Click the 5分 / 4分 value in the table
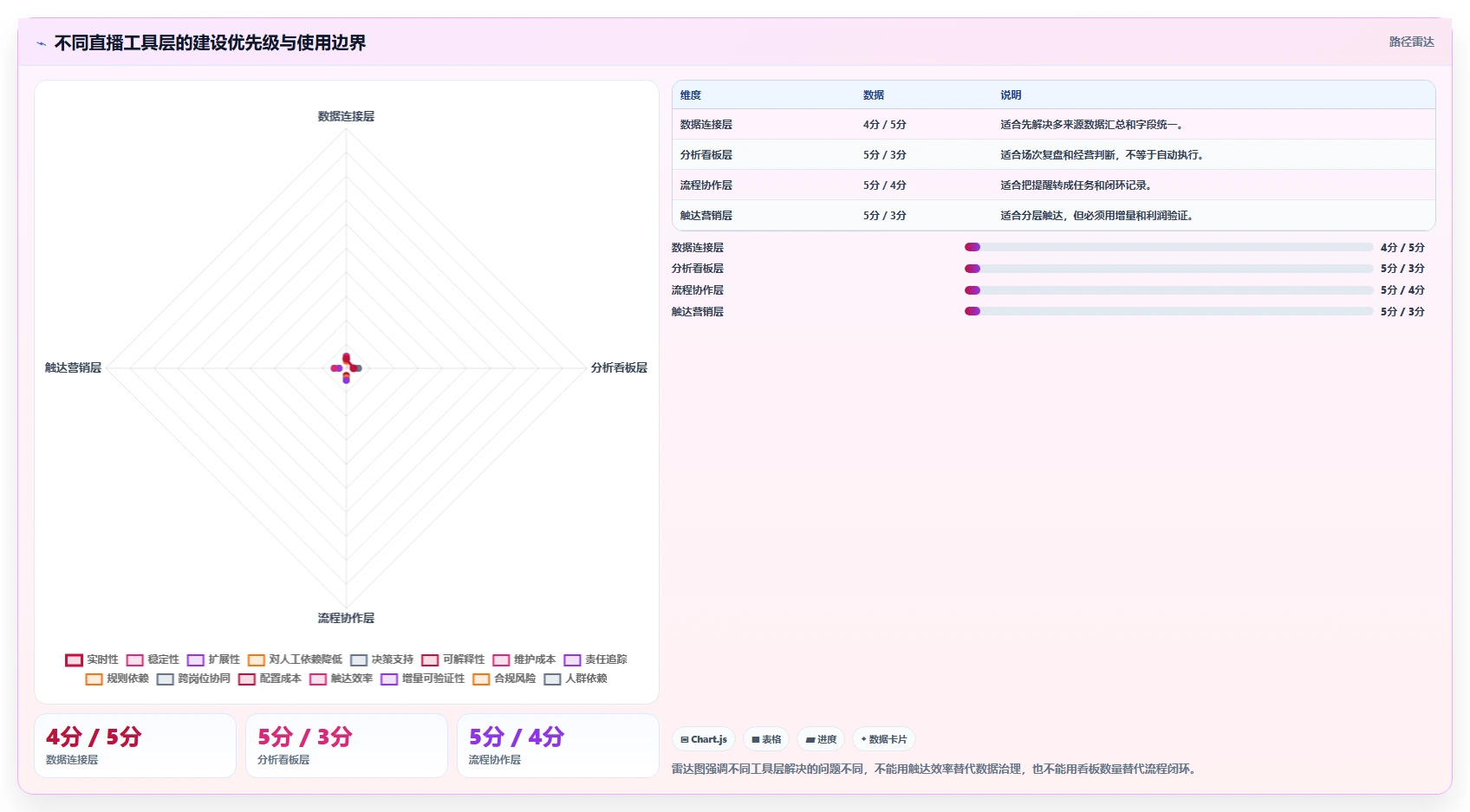The image size is (1470, 812). click(x=884, y=185)
